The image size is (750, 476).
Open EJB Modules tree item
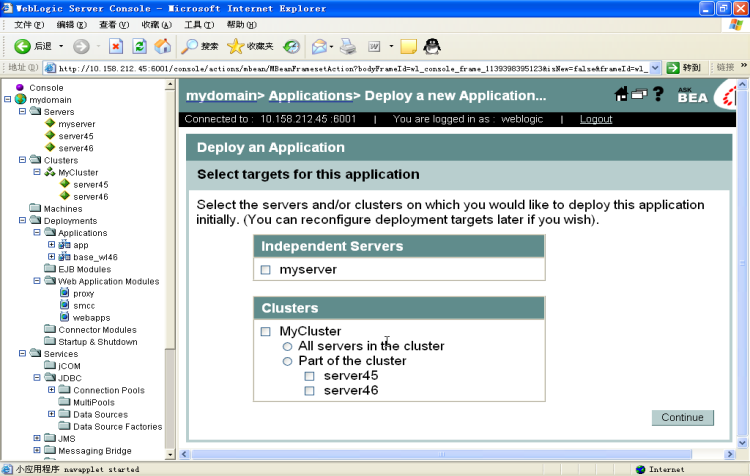click(x=84, y=269)
